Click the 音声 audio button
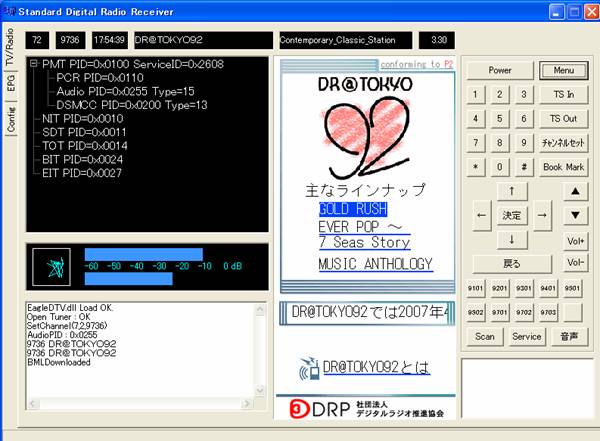 pyautogui.click(x=569, y=336)
